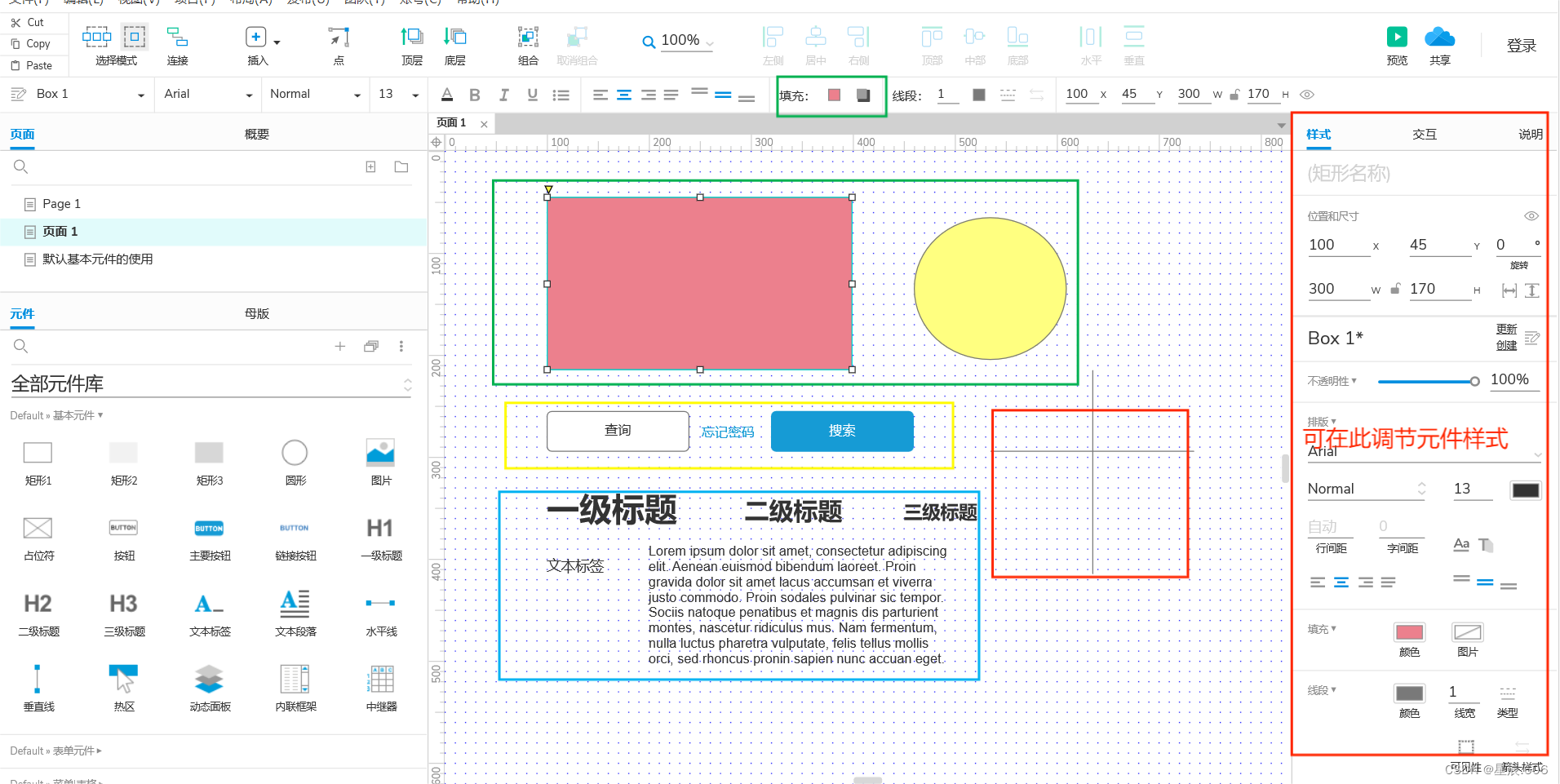Viewport: 1560px width, 784px height.
Task: Switch to the 说明 notes tab
Action: click(1530, 134)
